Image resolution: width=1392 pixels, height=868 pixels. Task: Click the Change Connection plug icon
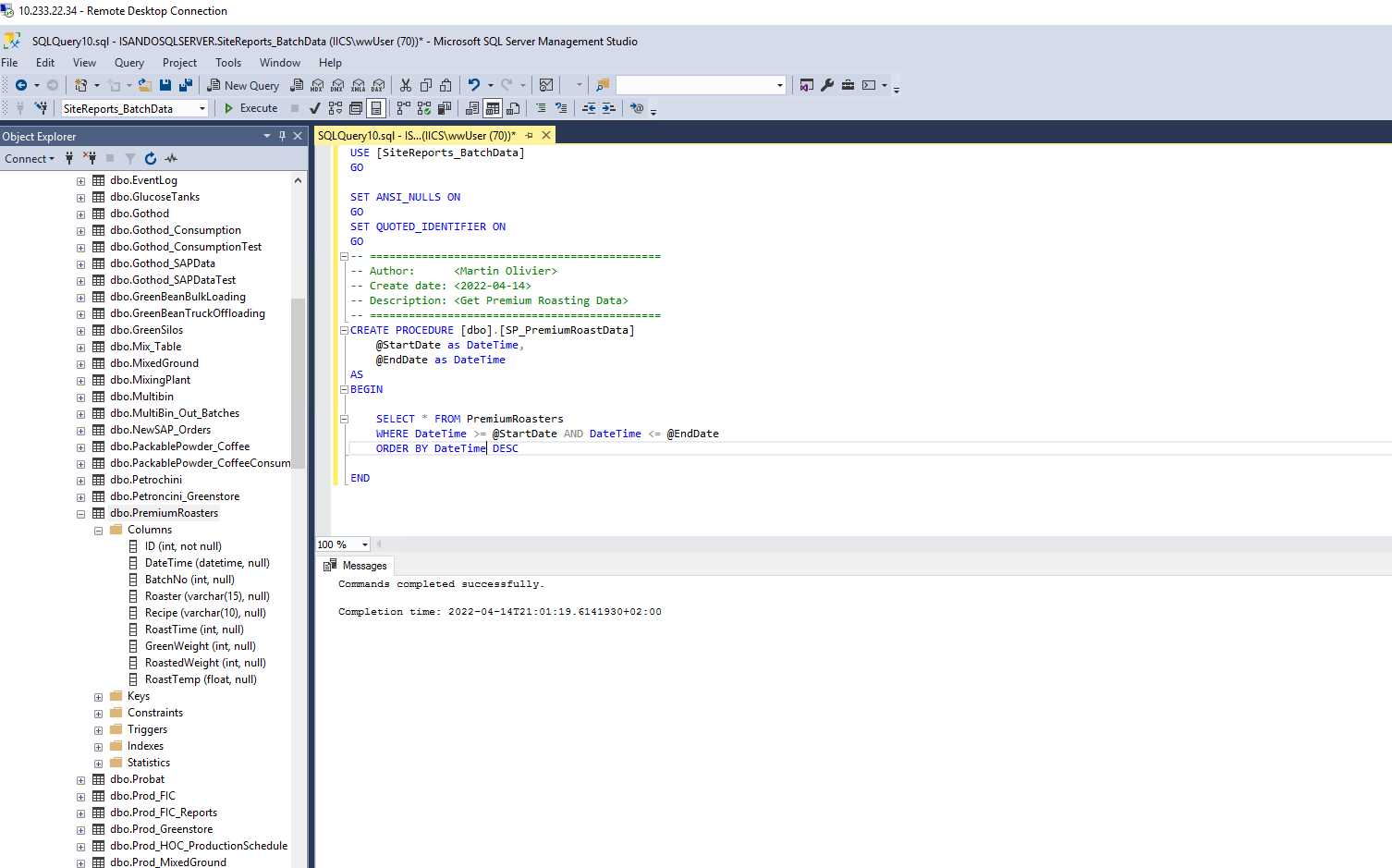41,108
